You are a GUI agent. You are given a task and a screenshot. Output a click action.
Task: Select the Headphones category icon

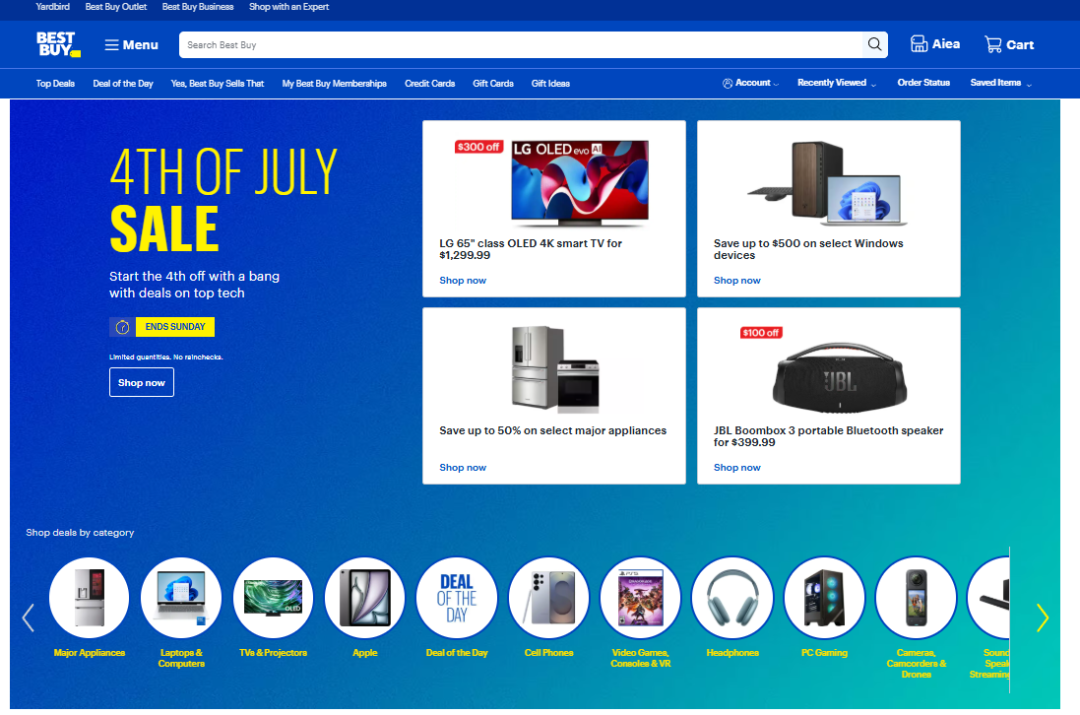click(x=732, y=597)
